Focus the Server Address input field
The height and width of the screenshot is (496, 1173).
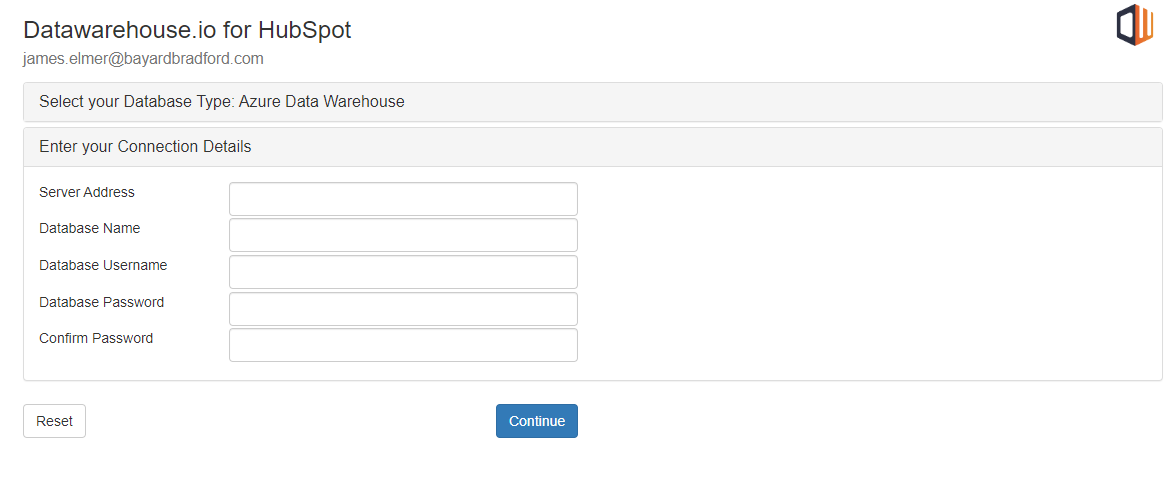pyautogui.click(x=403, y=199)
